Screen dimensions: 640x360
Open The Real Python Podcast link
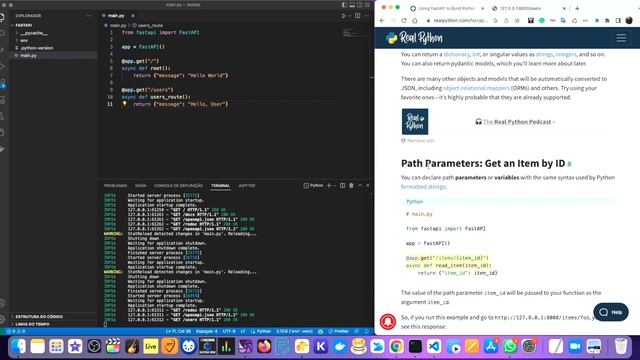click(x=517, y=122)
